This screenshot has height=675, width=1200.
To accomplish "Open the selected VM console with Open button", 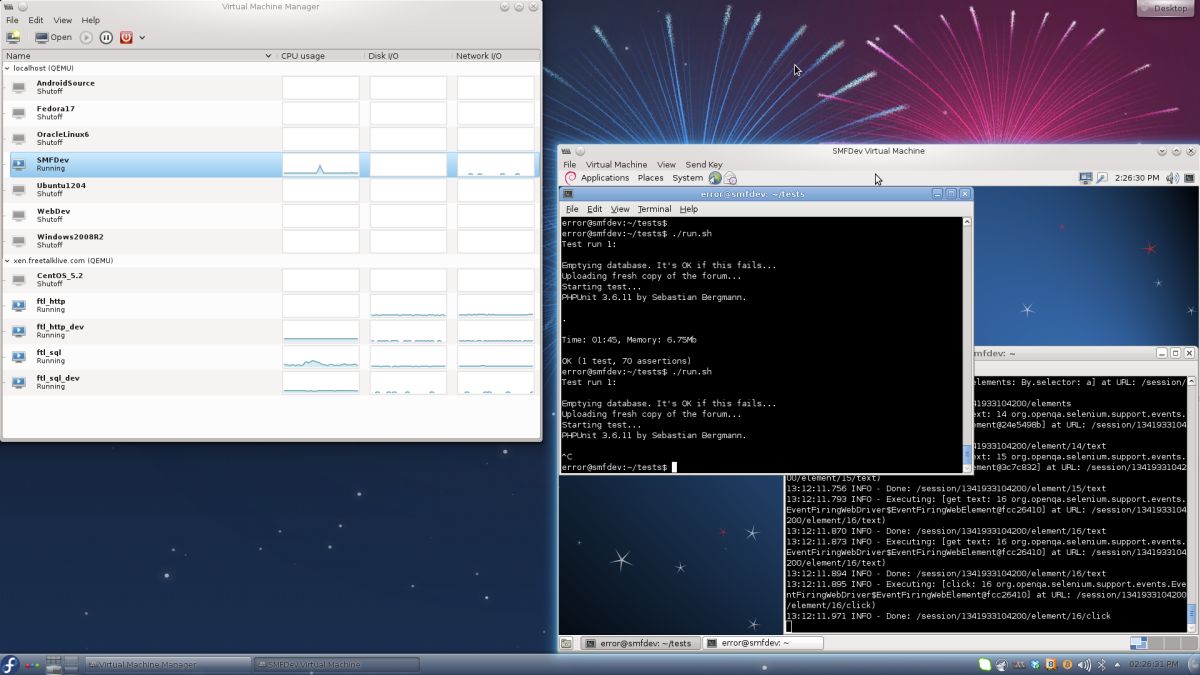I will (54, 37).
